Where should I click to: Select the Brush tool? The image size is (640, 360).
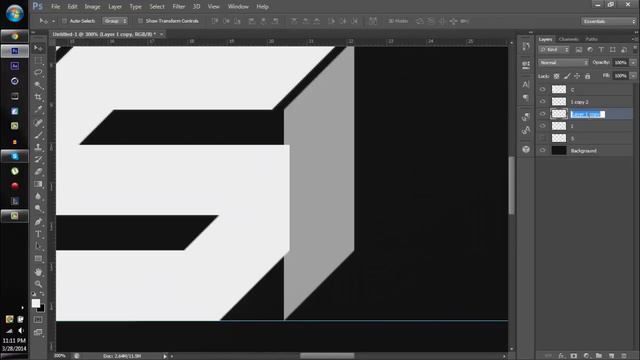38,135
